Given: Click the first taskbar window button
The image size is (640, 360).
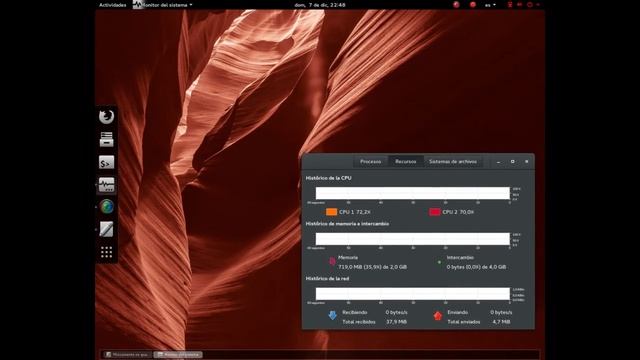Looking at the screenshot, I should coord(127,355).
